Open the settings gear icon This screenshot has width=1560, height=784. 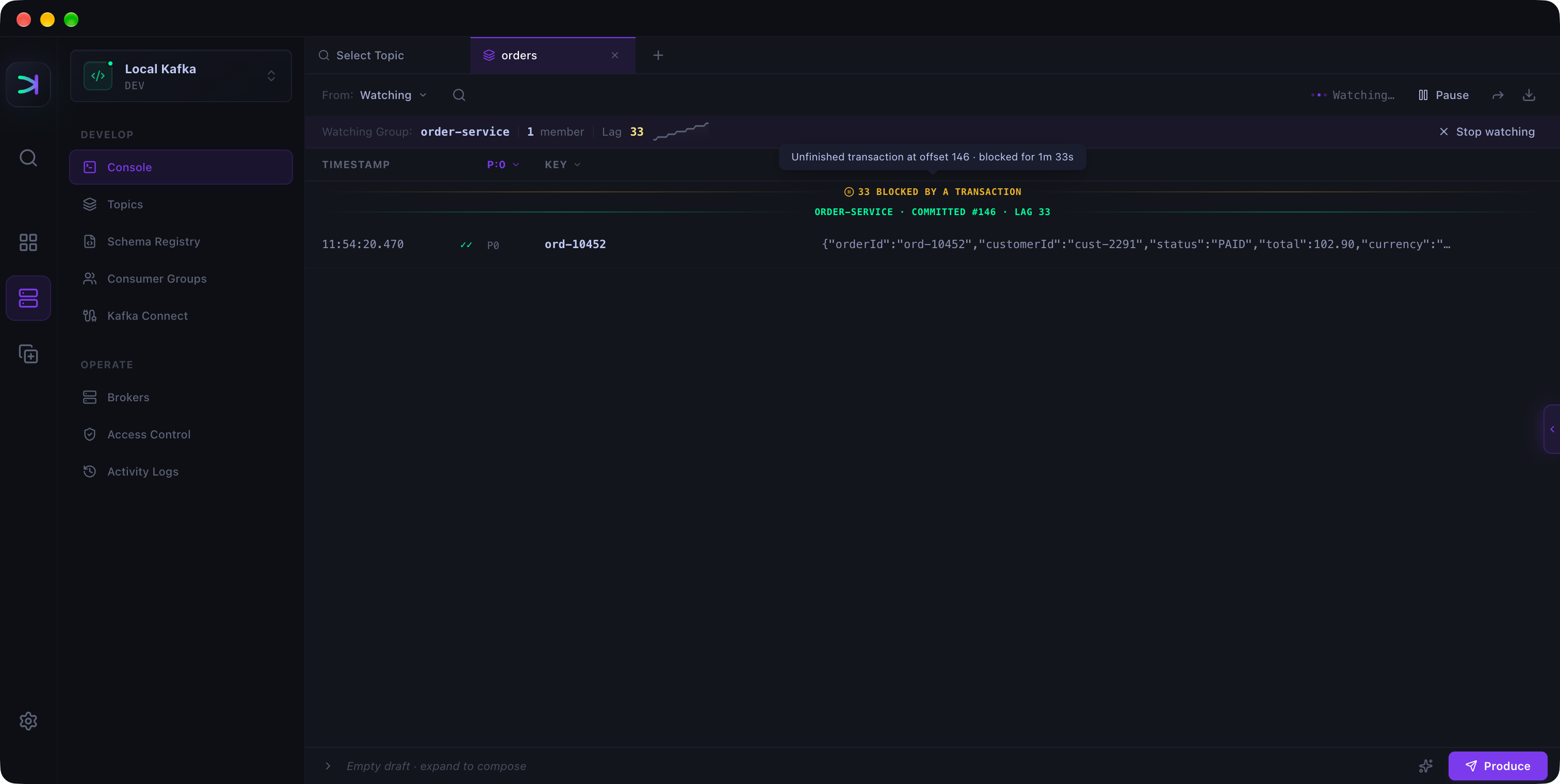click(28, 721)
